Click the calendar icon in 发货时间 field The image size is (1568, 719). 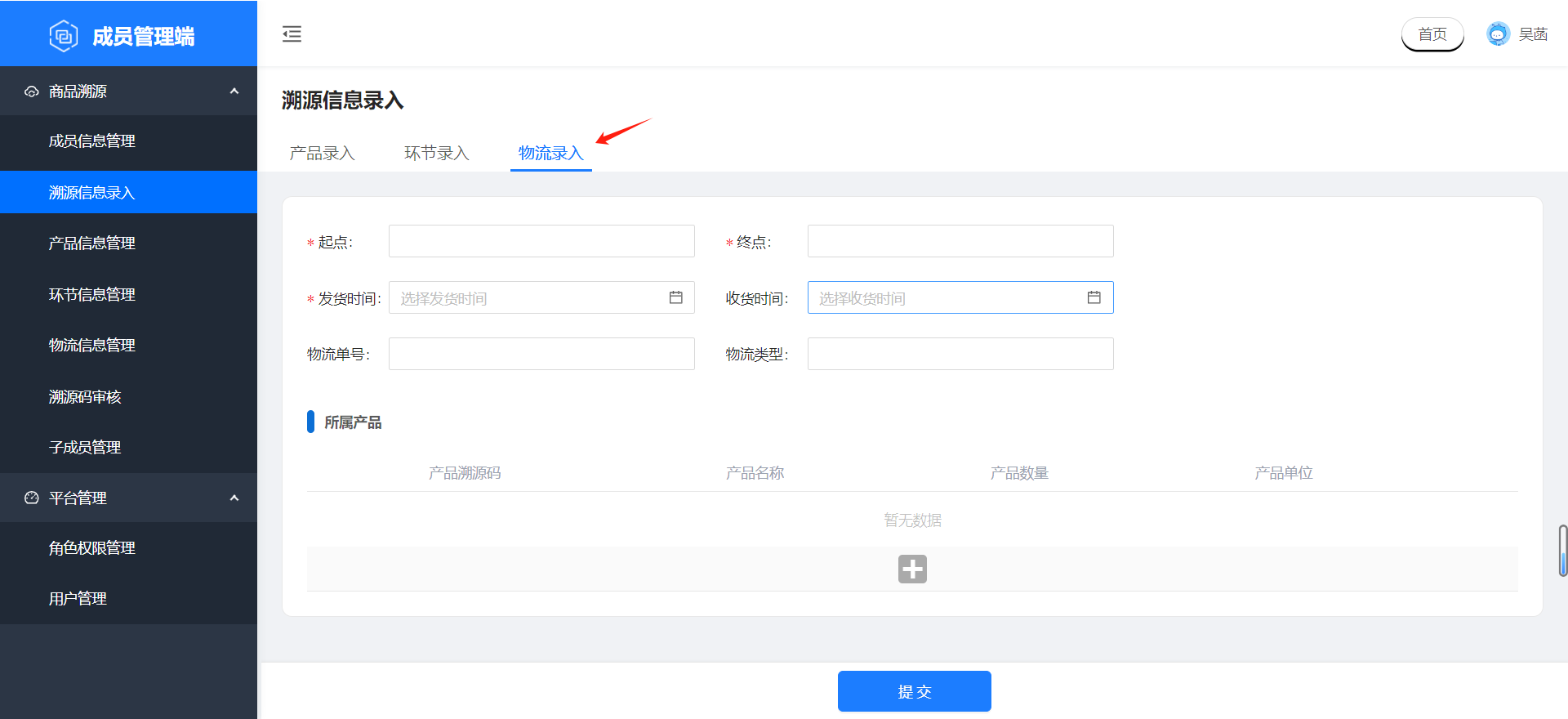pyautogui.click(x=675, y=297)
